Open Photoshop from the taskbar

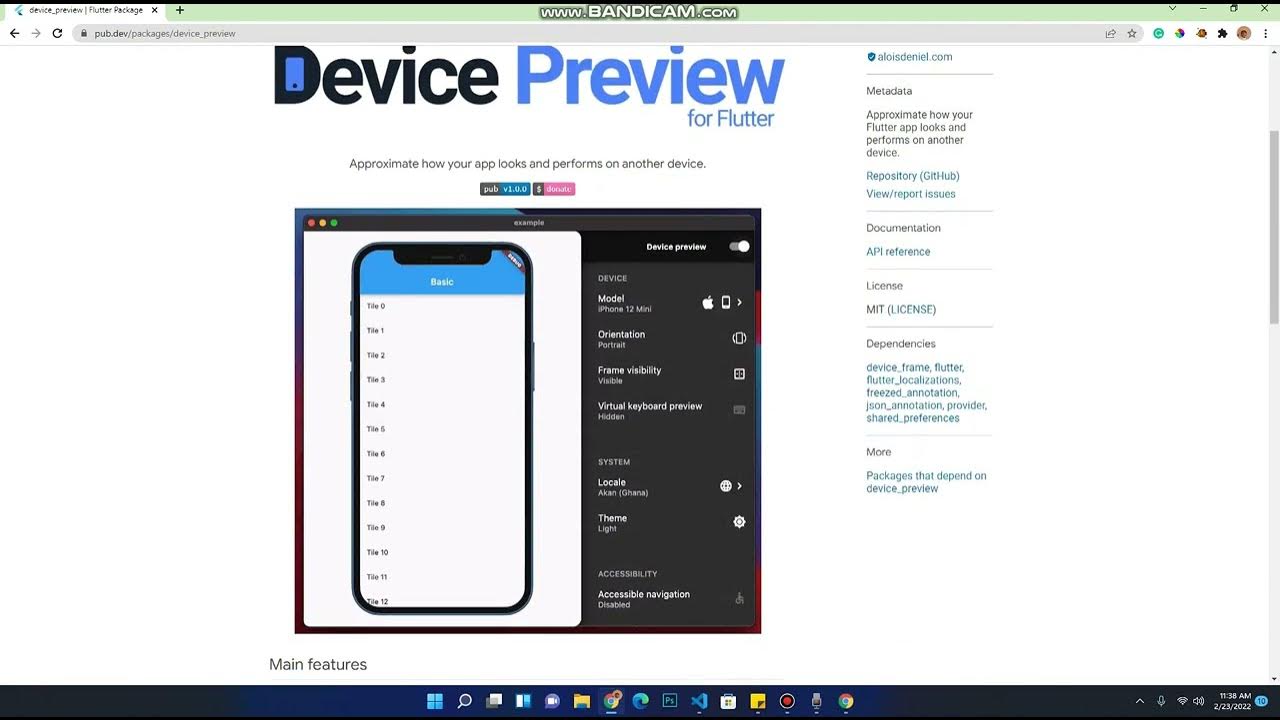tap(670, 701)
